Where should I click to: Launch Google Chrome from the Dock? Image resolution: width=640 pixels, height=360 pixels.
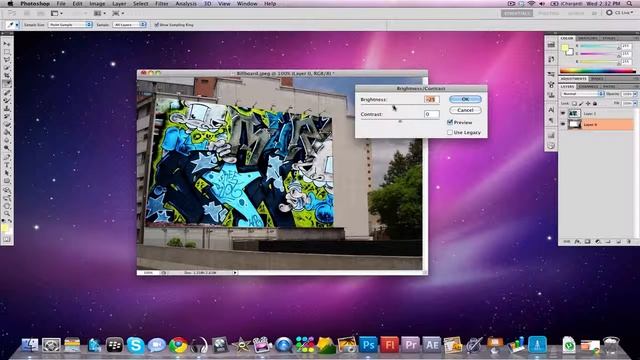pyautogui.click(x=178, y=345)
